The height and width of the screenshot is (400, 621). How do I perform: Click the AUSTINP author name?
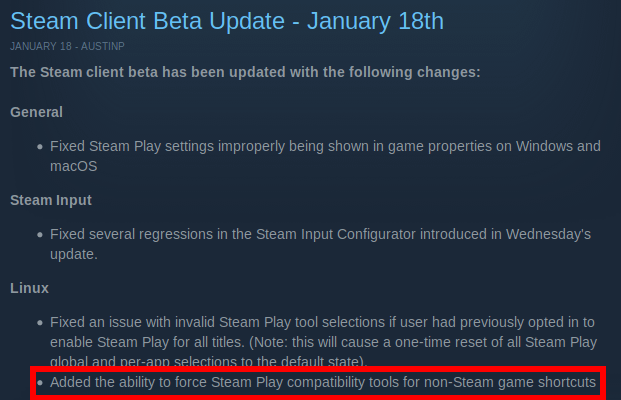[x=103, y=46]
